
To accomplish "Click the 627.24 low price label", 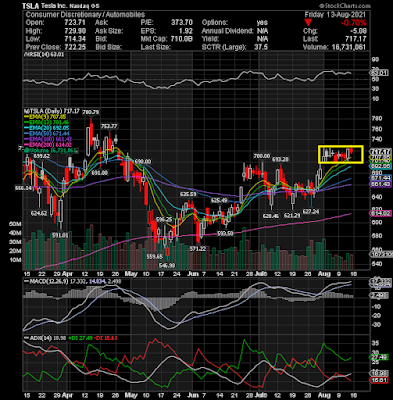I will [x=311, y=211].
